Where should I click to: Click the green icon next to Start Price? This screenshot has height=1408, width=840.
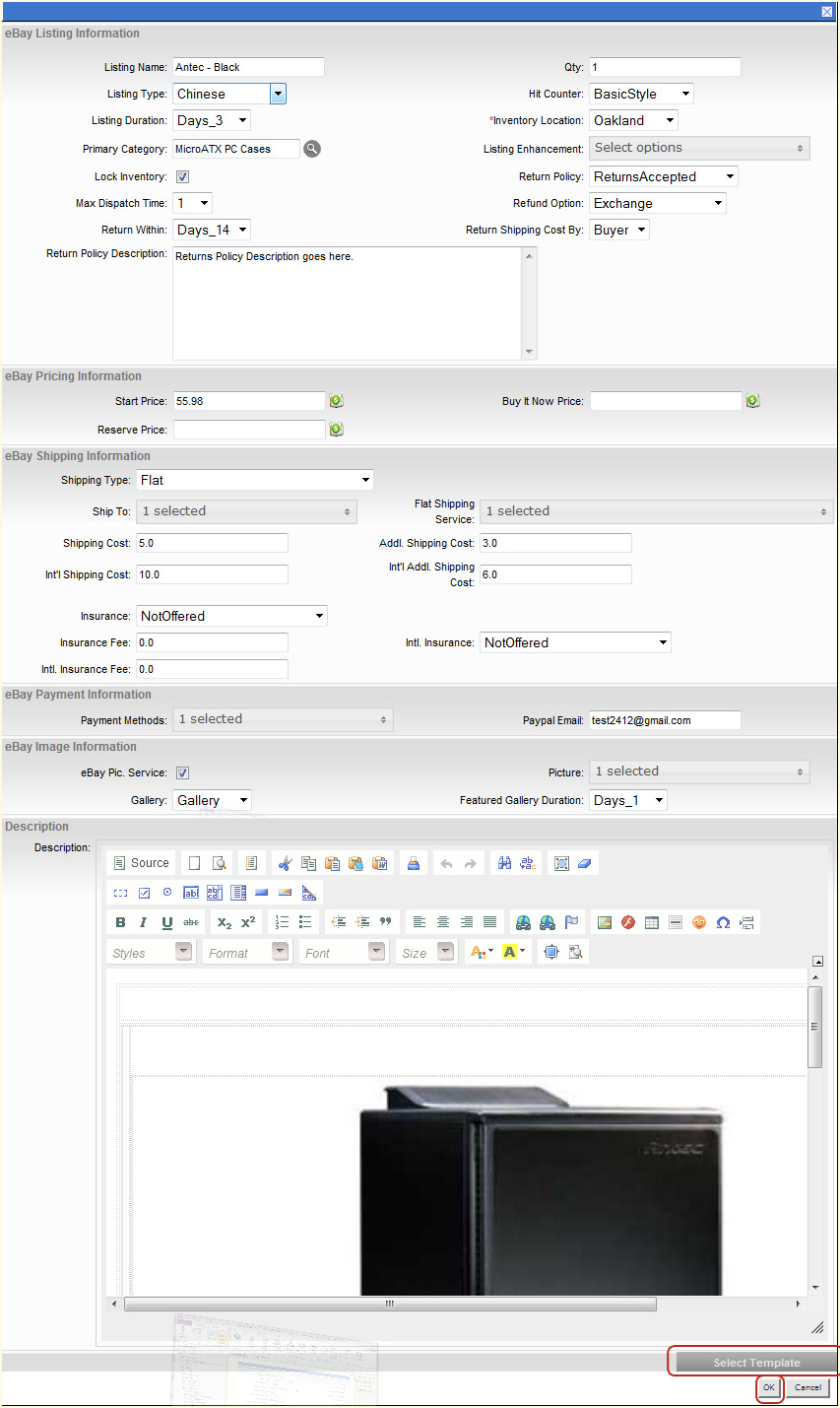pos(337,401)
